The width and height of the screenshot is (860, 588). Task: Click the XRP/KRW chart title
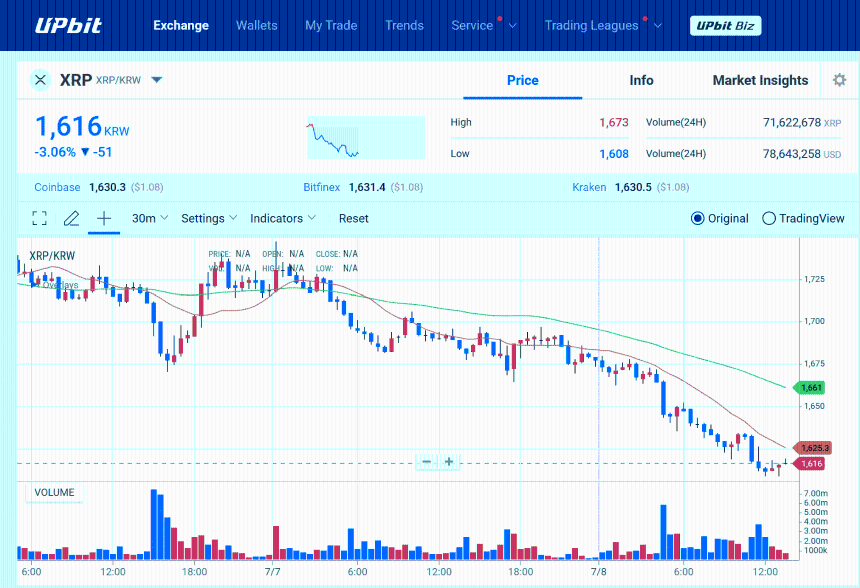(52, 256)
